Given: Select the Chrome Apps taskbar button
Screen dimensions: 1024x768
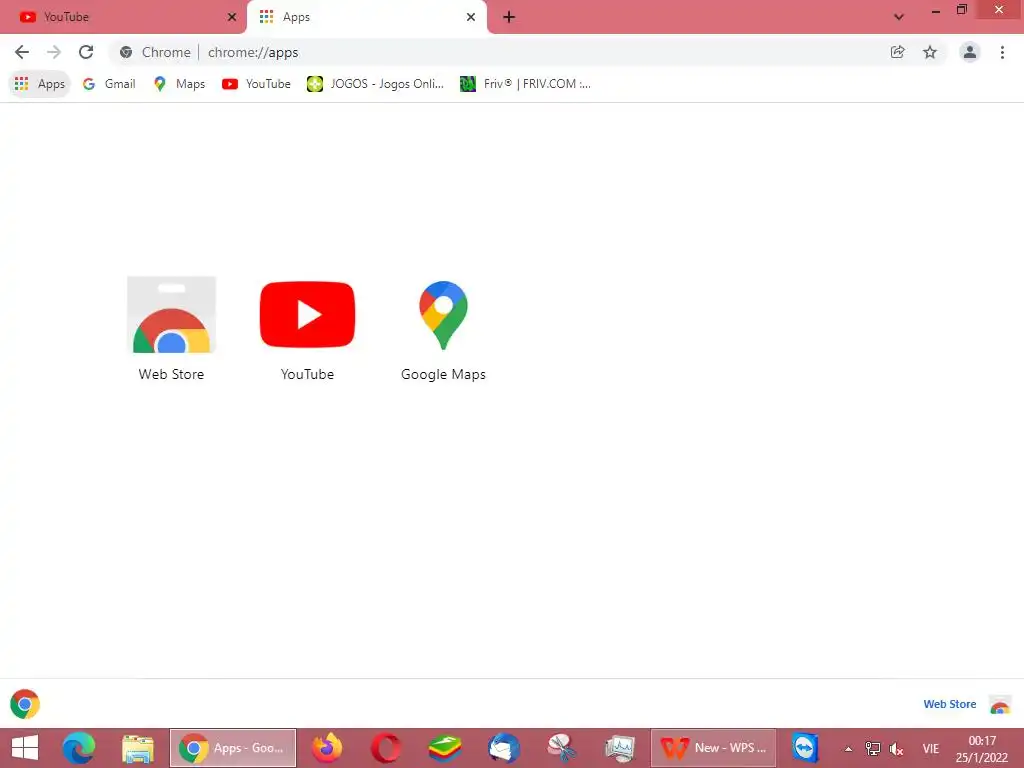Looking at the screenshot, I should pos(233,748).
